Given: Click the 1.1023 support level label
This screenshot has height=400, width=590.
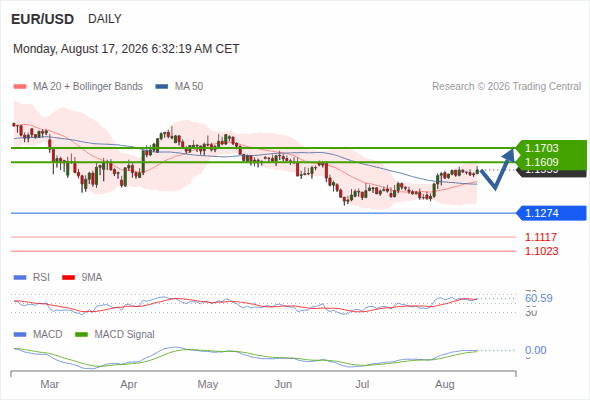Looking at the screenshot, I should pyautogui.click(x=541, y=251).
